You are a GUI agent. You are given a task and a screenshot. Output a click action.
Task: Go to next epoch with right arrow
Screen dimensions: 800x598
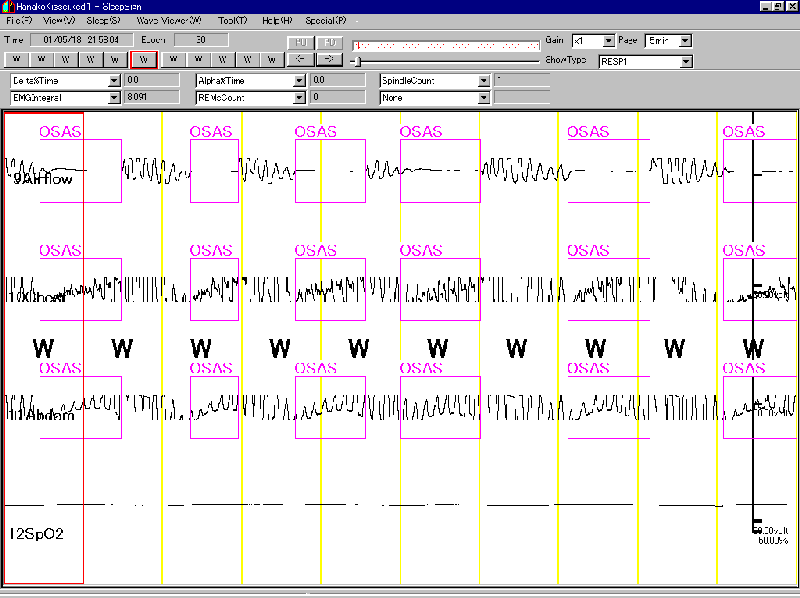[x=330, y=59]
